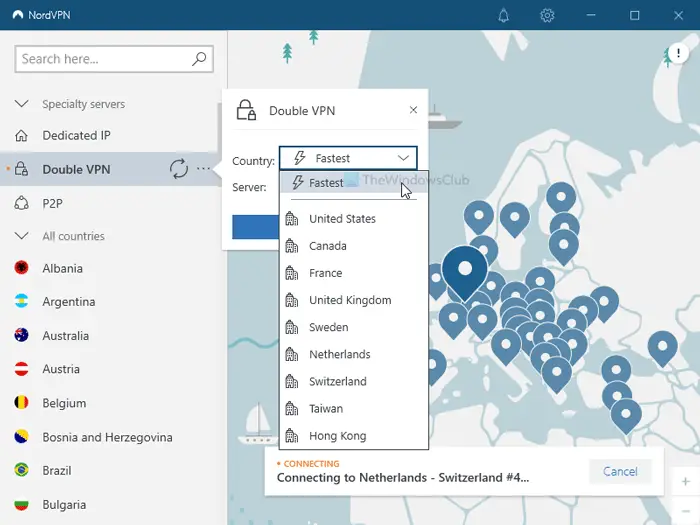The height and width of the screenshot is (525, 700).
Task: Close the Double VPN popup
Action: point(414,111)
